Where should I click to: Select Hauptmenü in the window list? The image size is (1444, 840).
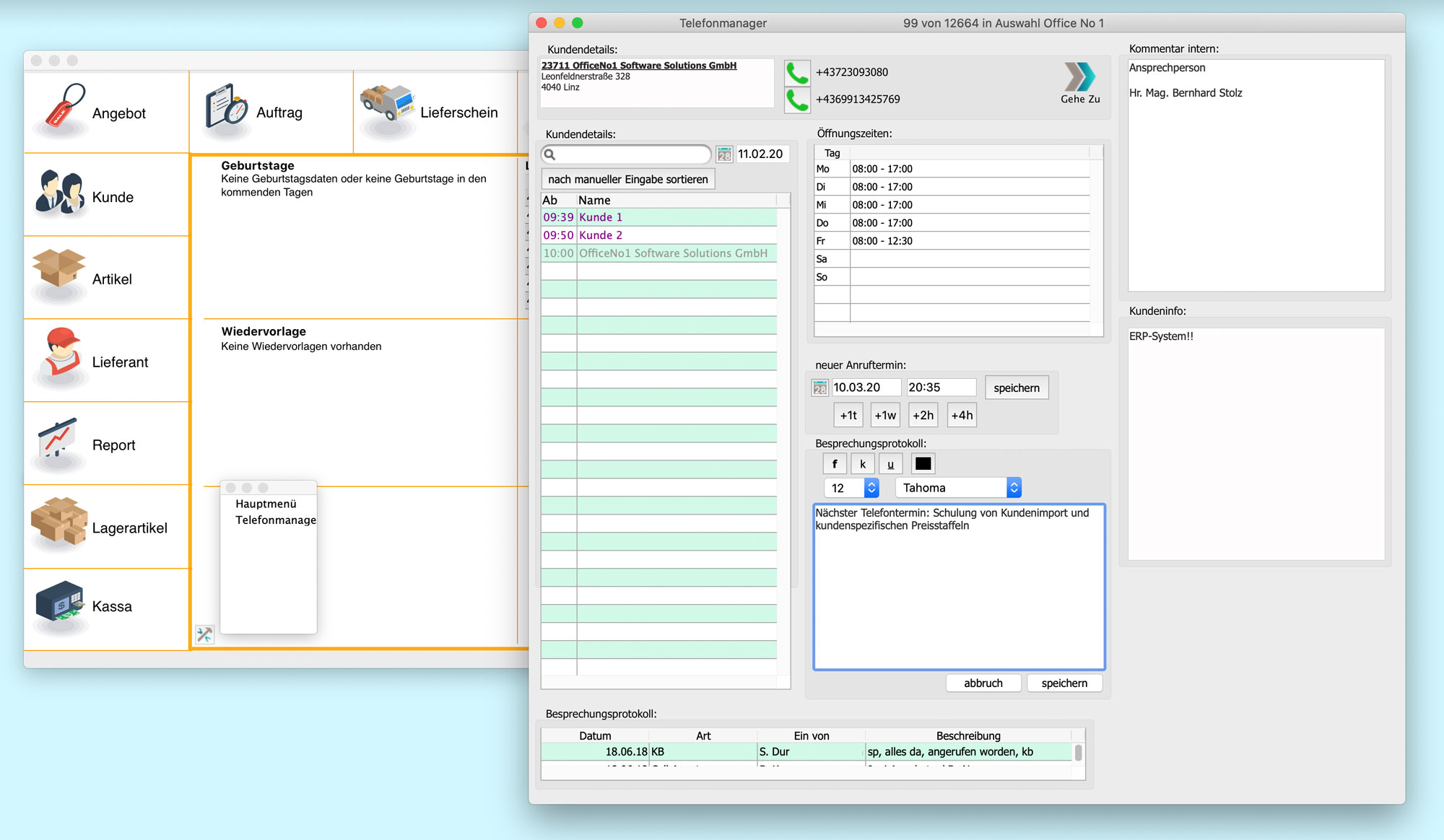[x=266, y=504]
